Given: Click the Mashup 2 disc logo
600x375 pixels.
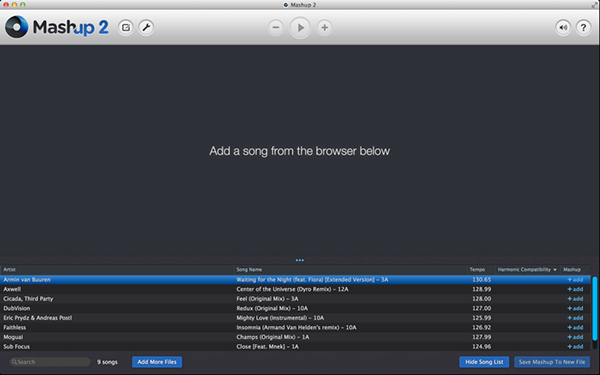Looking at the screenshot, I should [x=16, y=27].
